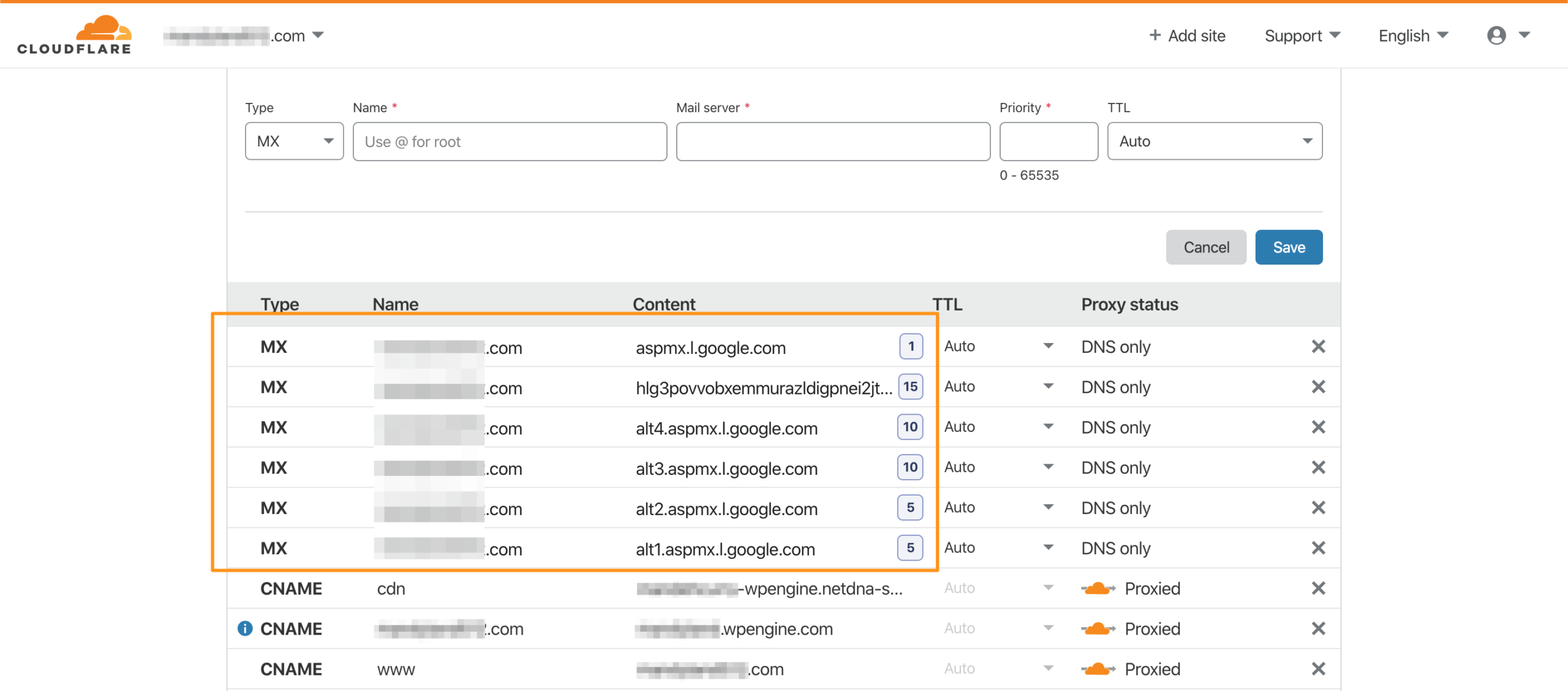Delete the cdn CNAME record
This screenshot has width=1568, height=691.
coord(1318,588)
